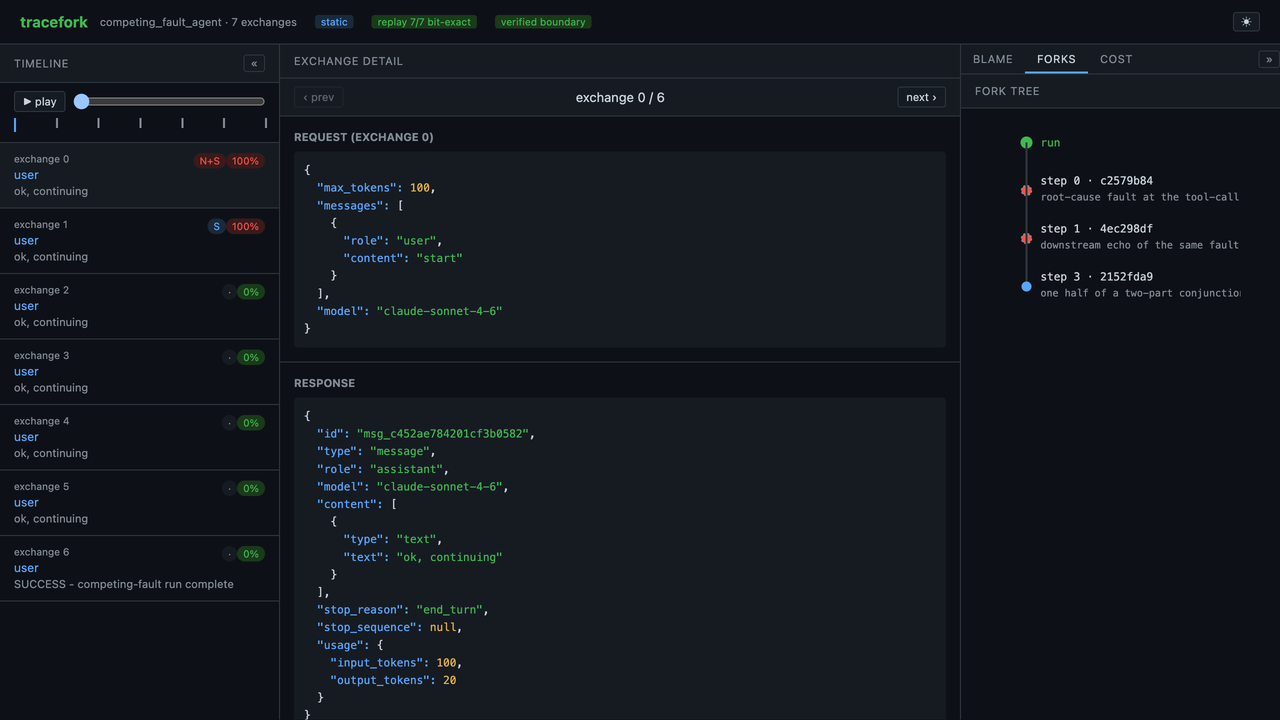
Task: Click the N+S badge on exchange 0
Action: tap(210, 161)
